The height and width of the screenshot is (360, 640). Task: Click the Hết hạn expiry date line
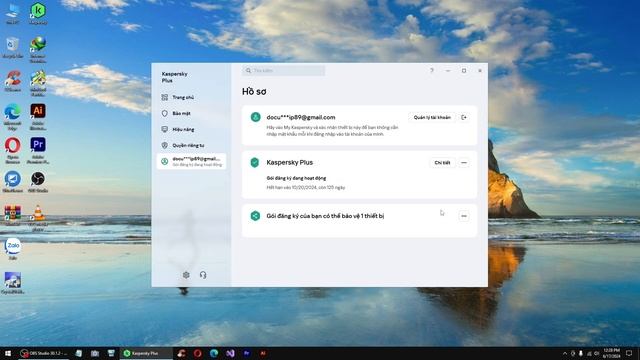[x=306, y=187]
